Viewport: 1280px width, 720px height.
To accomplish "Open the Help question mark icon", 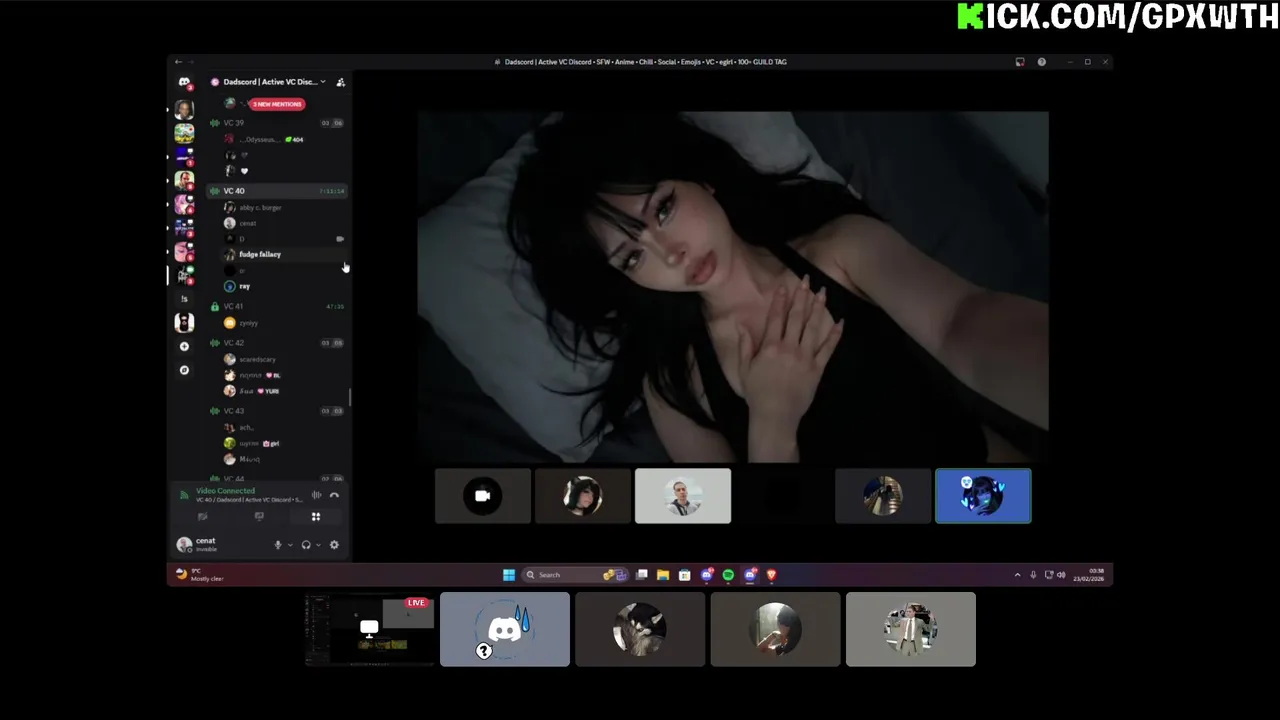I will coord(1042,62).
